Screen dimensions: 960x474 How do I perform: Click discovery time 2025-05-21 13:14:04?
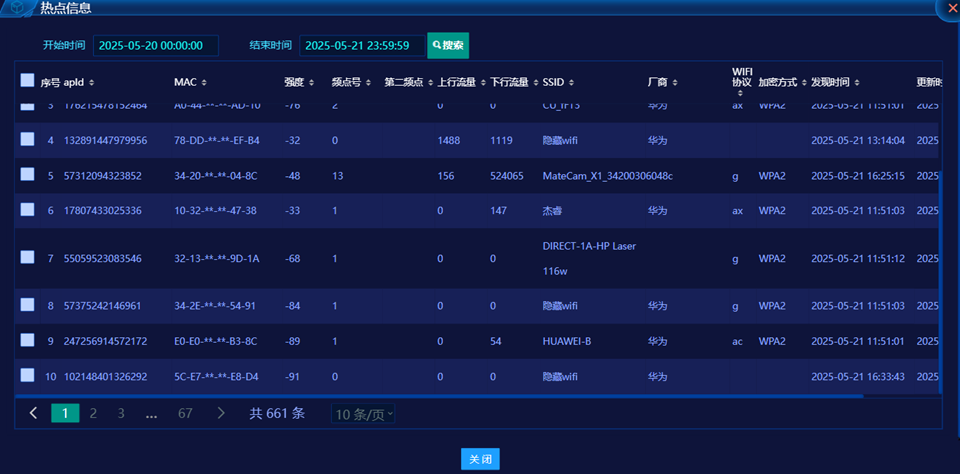point(858,141)
